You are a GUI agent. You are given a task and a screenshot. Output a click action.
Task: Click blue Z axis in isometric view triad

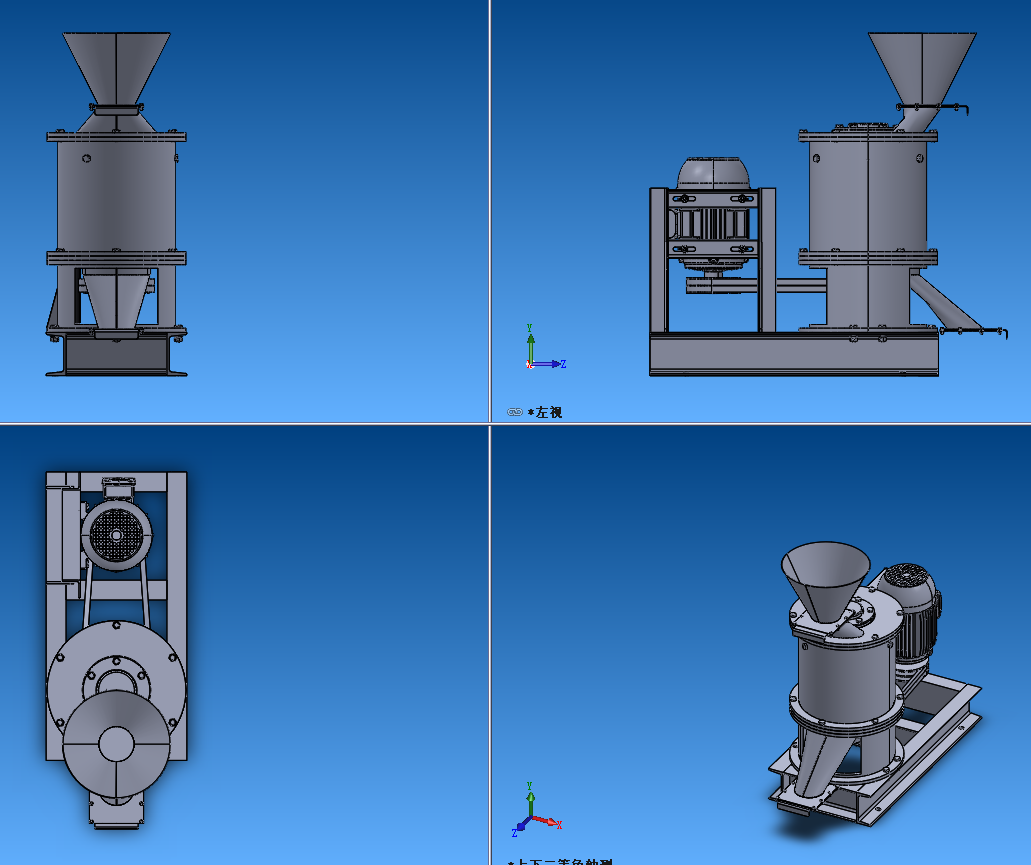520,828
